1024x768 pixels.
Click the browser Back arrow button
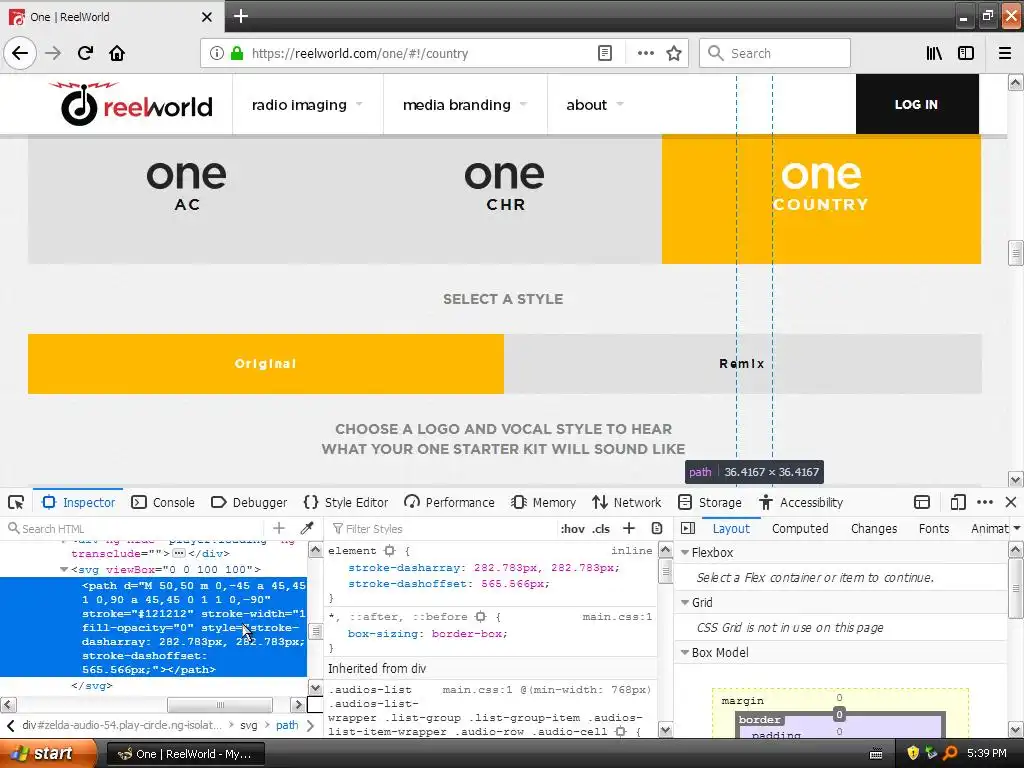tap(20, 53)
